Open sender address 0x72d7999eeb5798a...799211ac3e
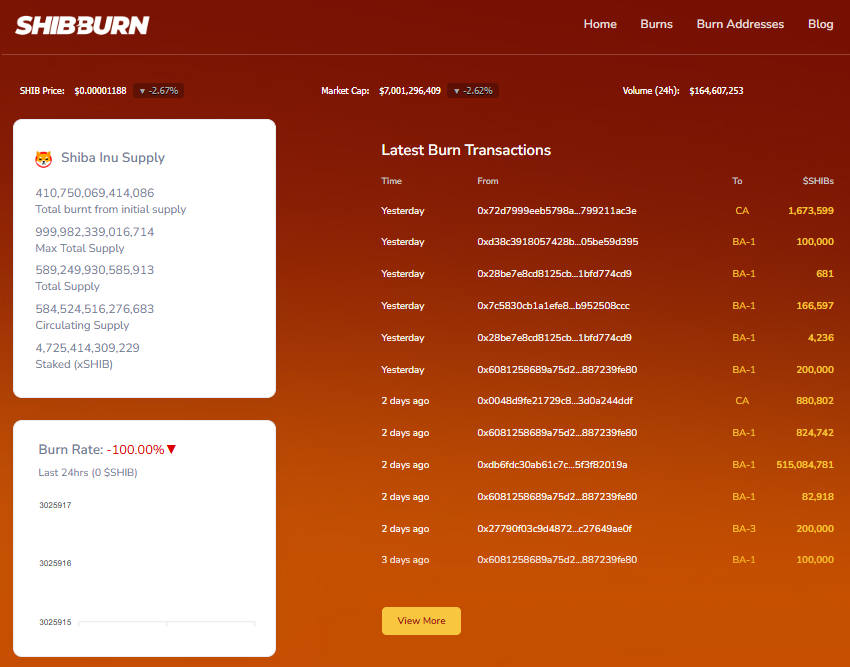 tap(556, 211)
